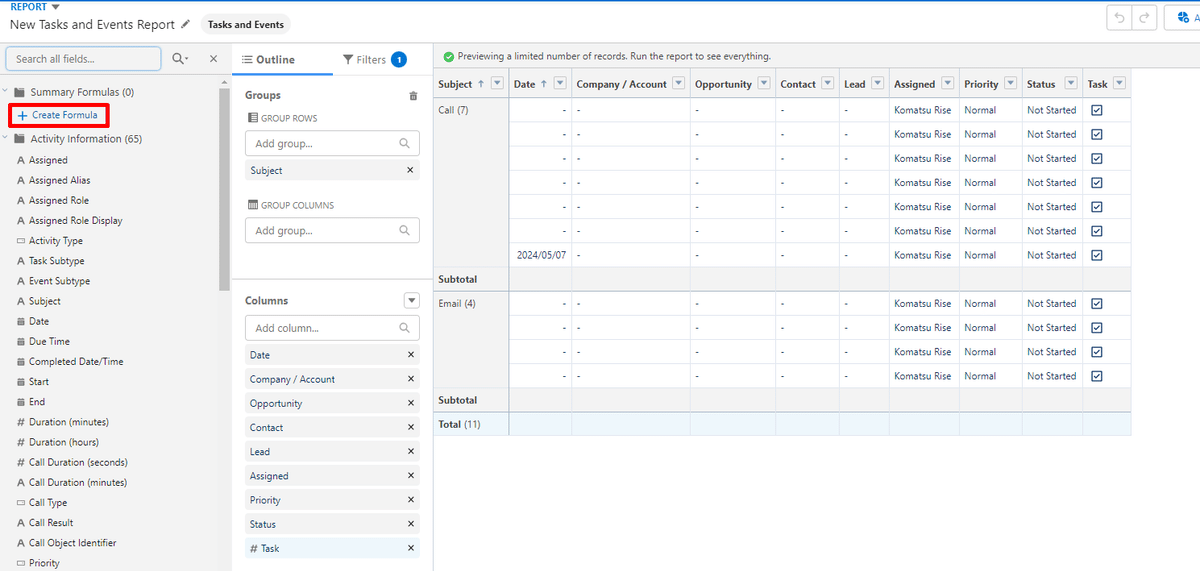Remove Subject group with its X
Screen dimensions: 1200x571
point(410,171)
